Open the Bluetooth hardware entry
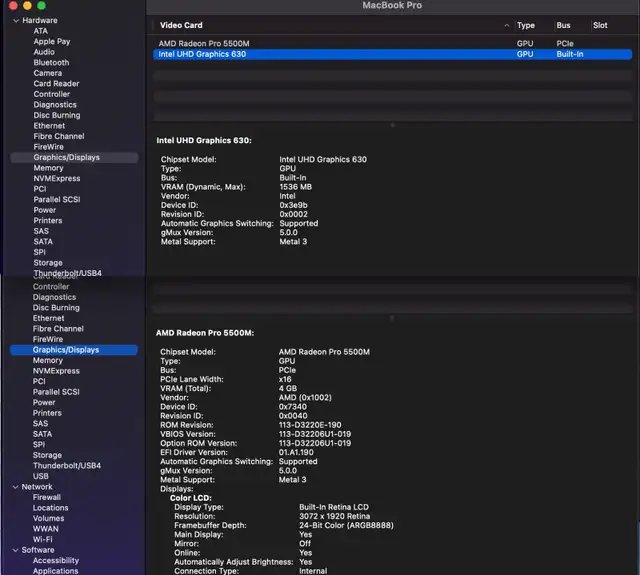The width and height of the screenshot is (640, 575). click(x=51, y=62)
